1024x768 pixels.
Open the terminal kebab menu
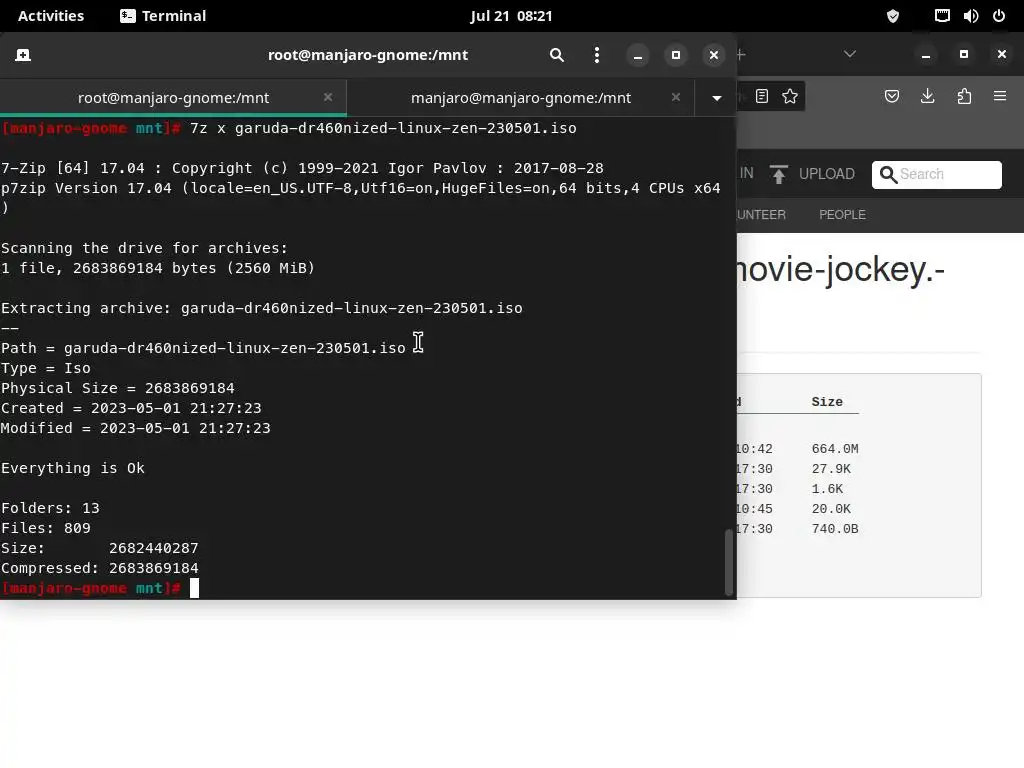pos(596,55)
